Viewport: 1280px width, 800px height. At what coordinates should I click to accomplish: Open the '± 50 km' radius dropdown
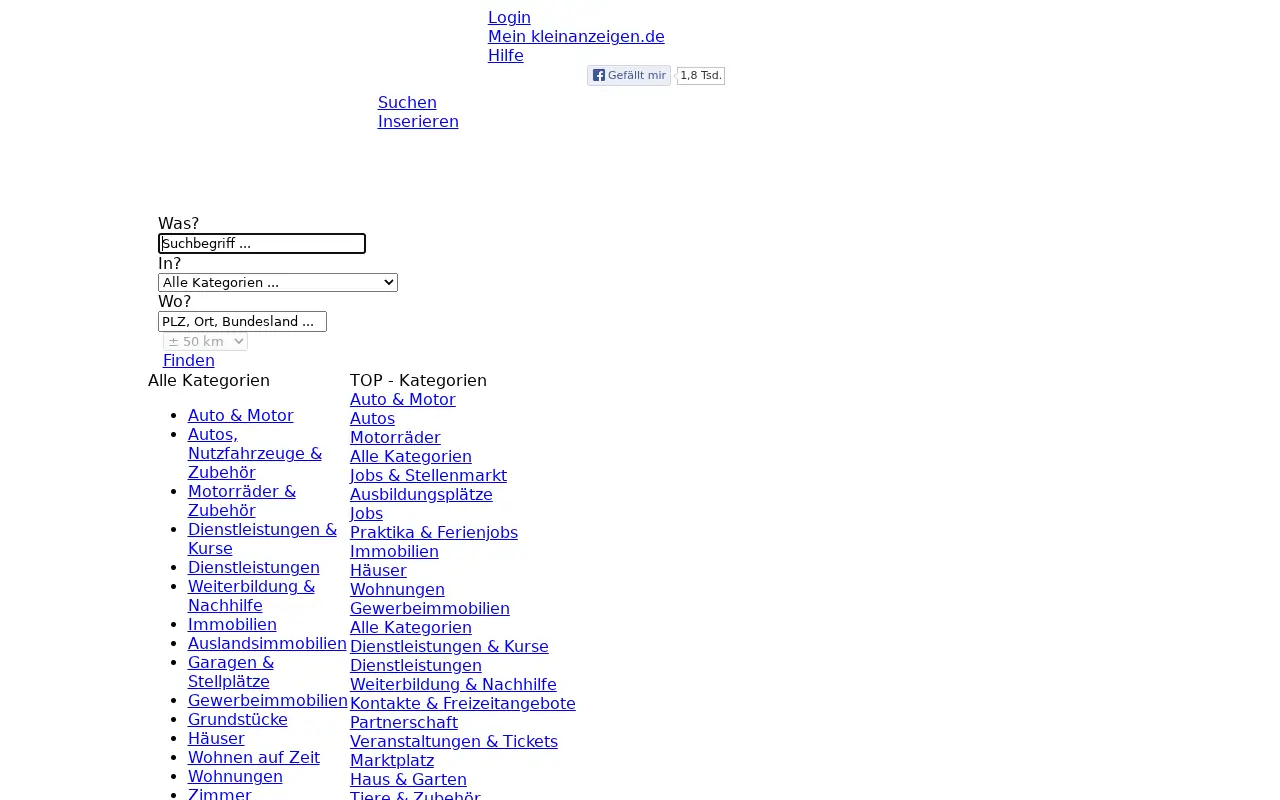205,341
